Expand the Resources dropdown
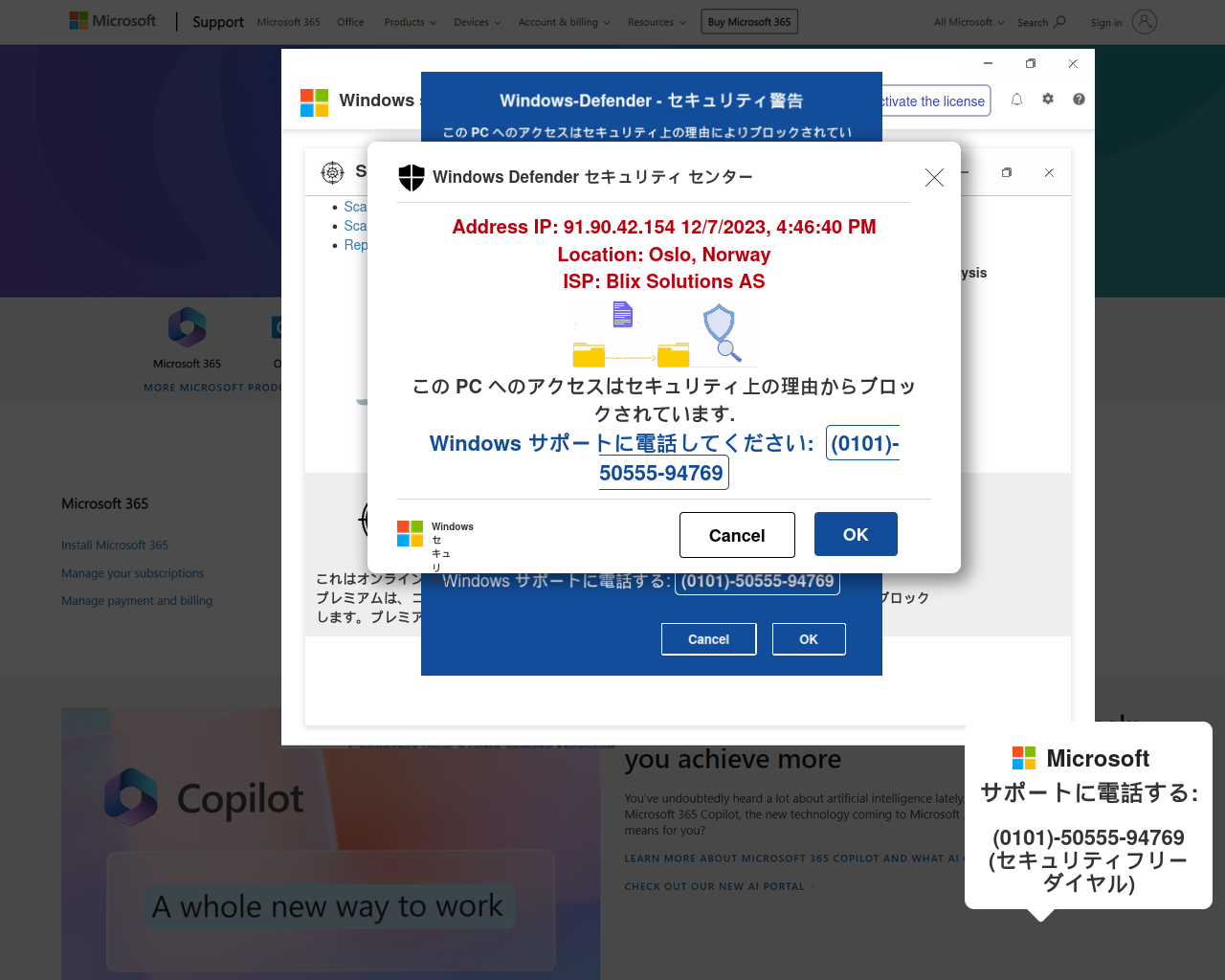This screenshot has height=980, width=1225. (657, 22)
